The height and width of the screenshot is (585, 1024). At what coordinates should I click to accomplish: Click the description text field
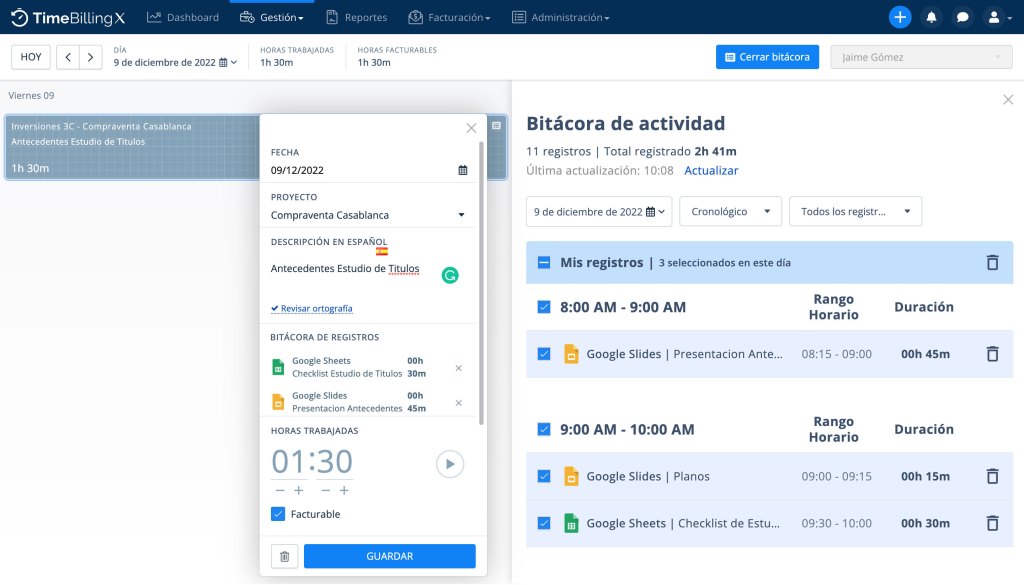pyautogui.click(x=353, y=274)
